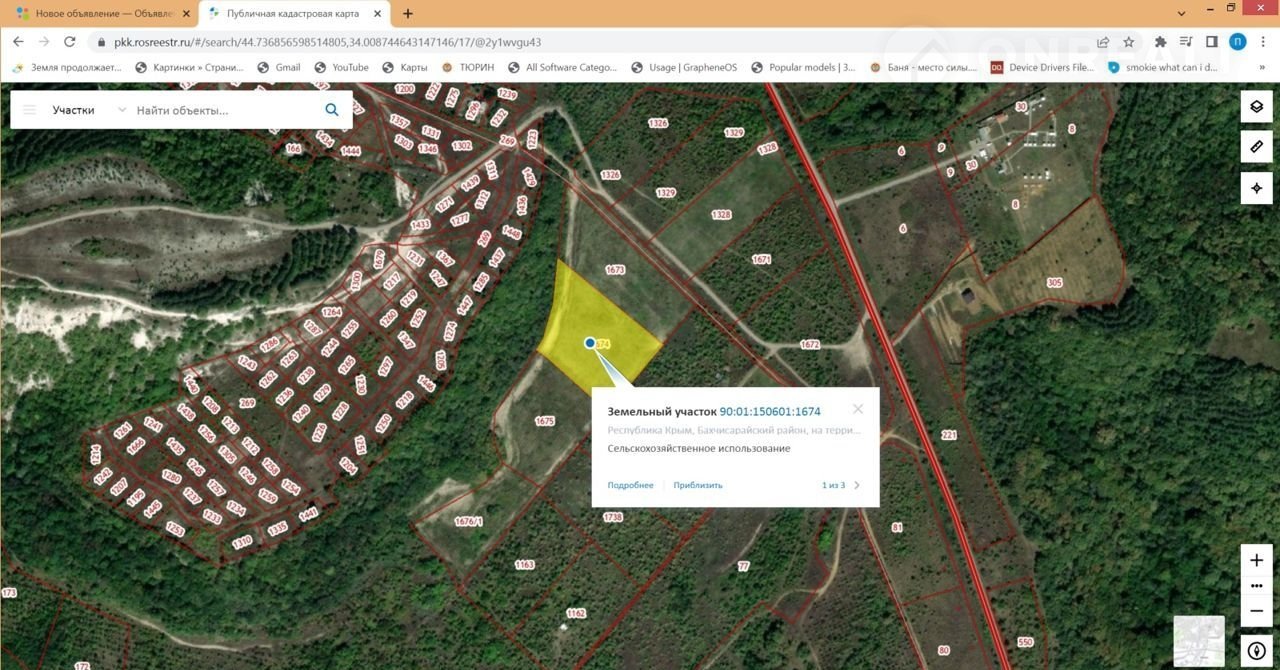Open the map layers panel
Viewport: 1280px width, 670px height.
1256,106
